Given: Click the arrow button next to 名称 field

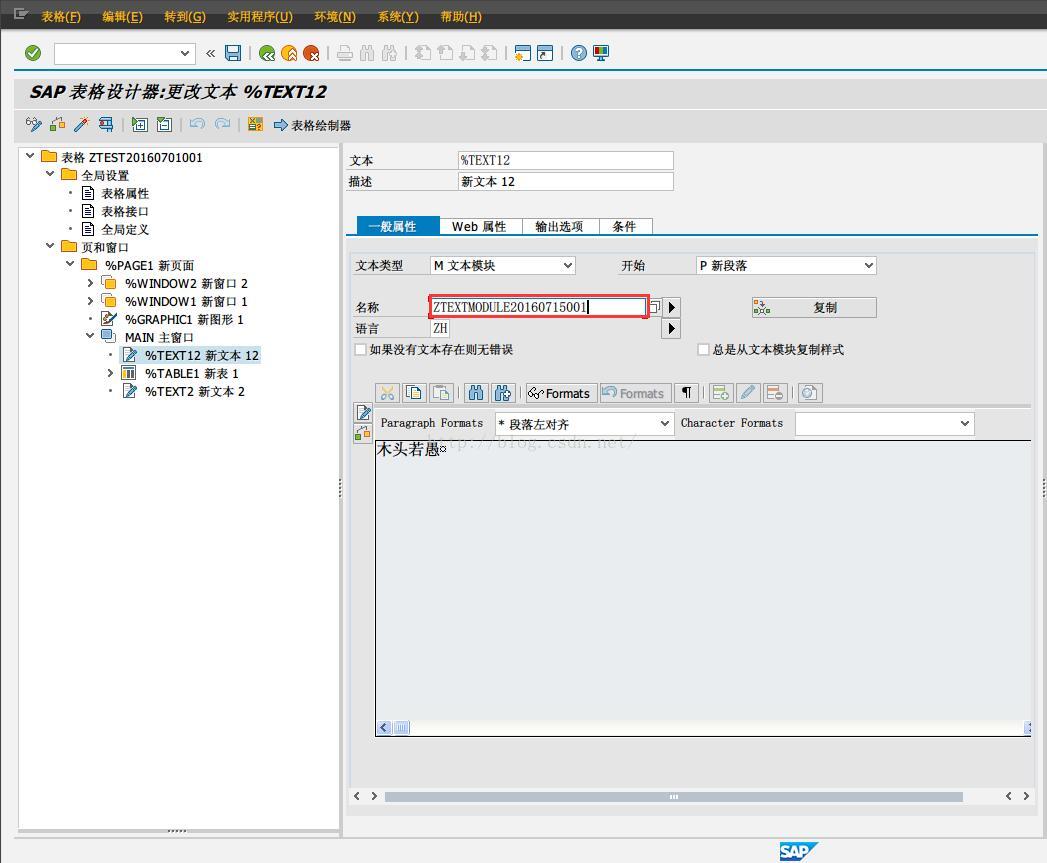Looking at the screenshot, I should (x=671, y=307).
